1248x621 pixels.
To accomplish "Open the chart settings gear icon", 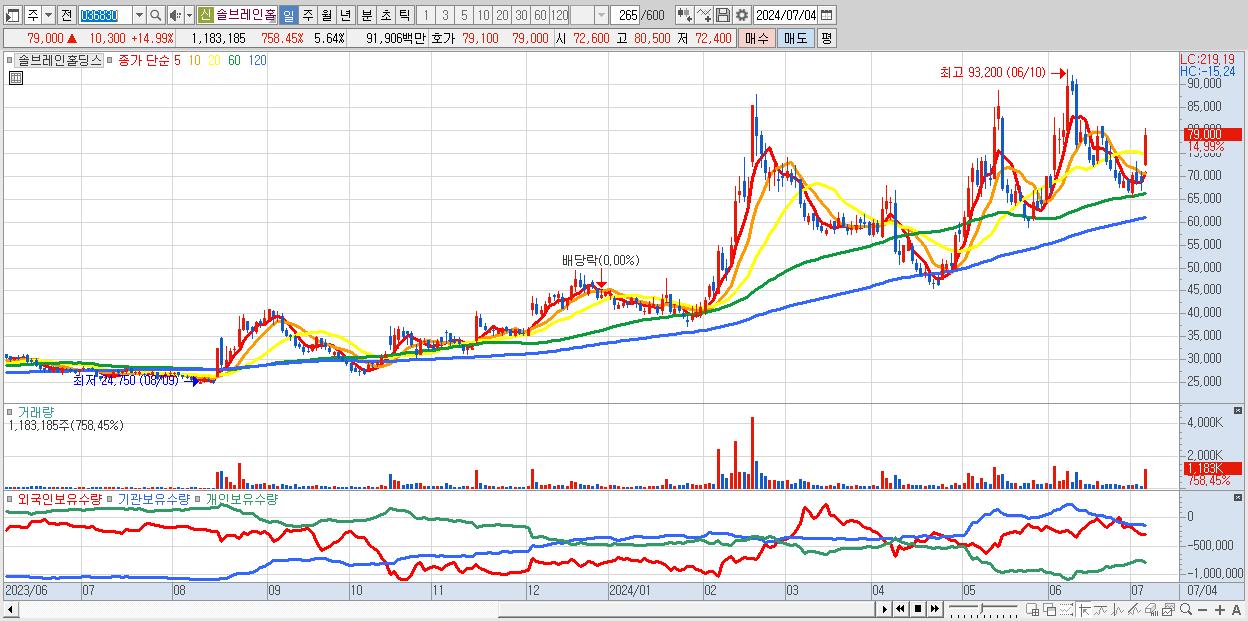I will coord(742,15).
